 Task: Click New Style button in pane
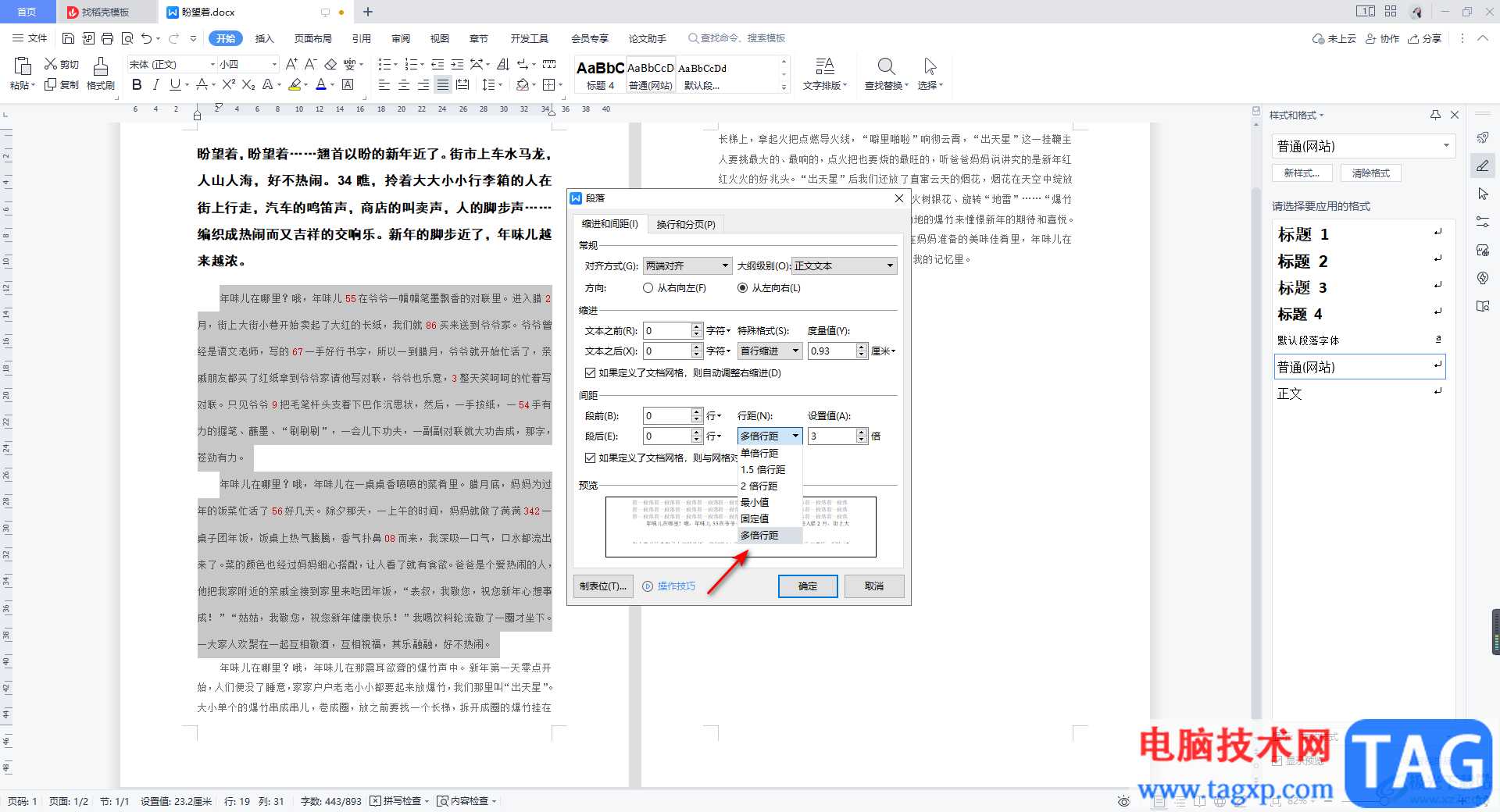coord(1302,173)
